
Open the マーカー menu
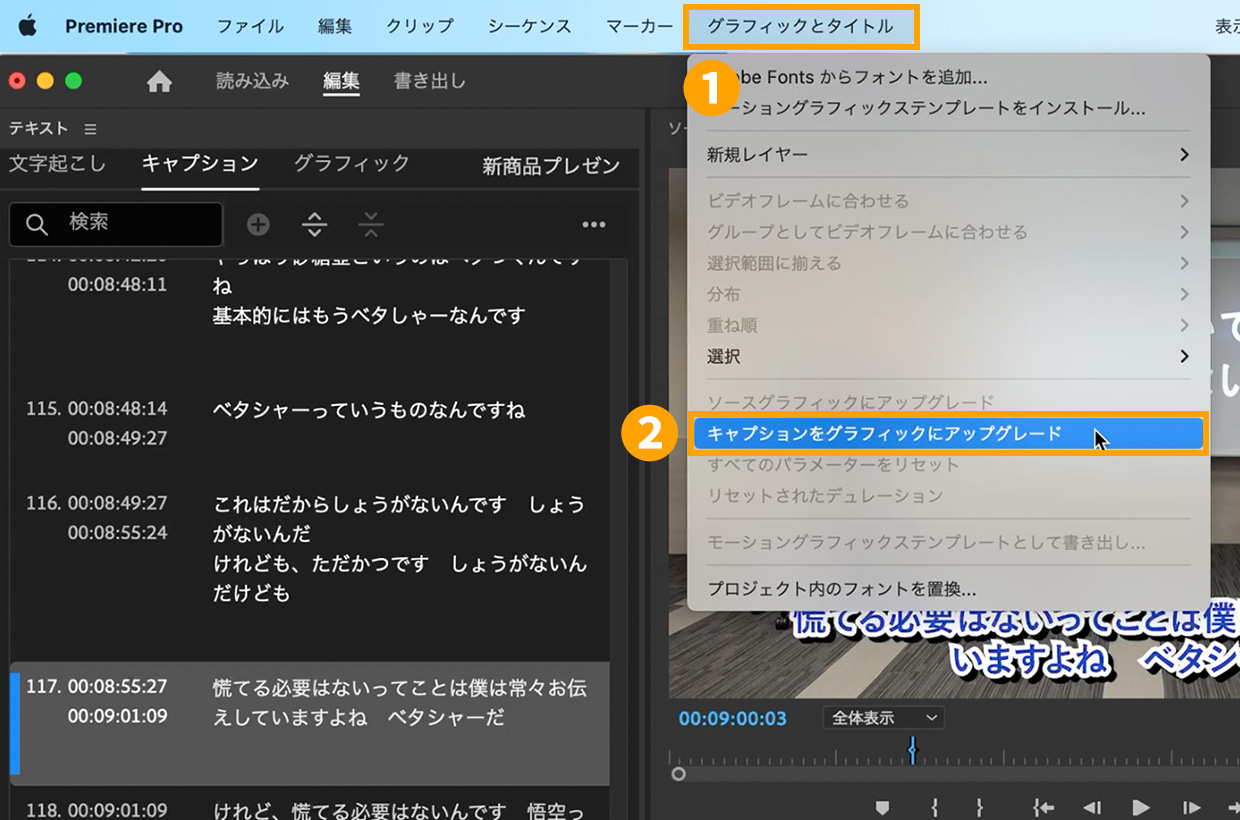click(640, 27)
